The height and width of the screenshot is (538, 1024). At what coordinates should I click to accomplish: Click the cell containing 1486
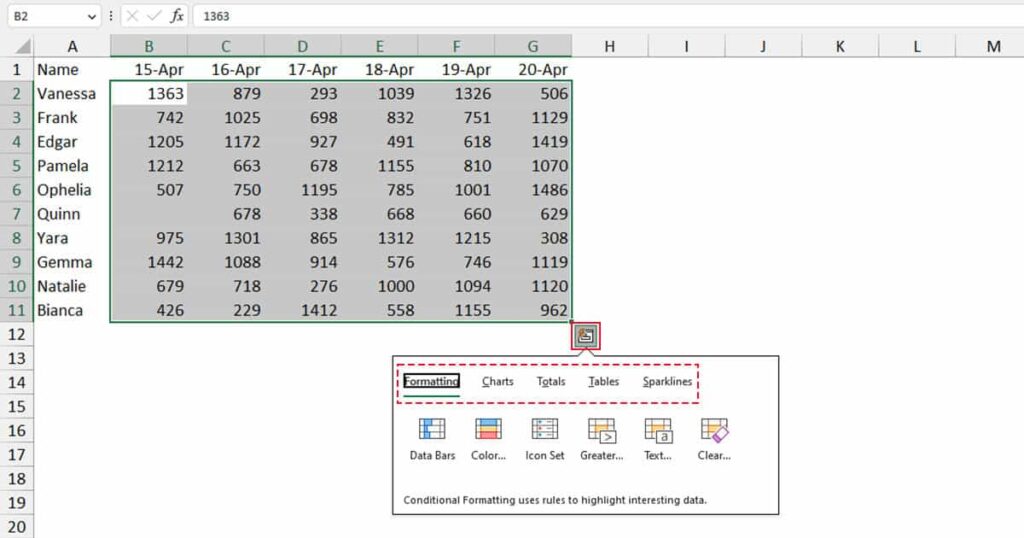coord(533,190)
